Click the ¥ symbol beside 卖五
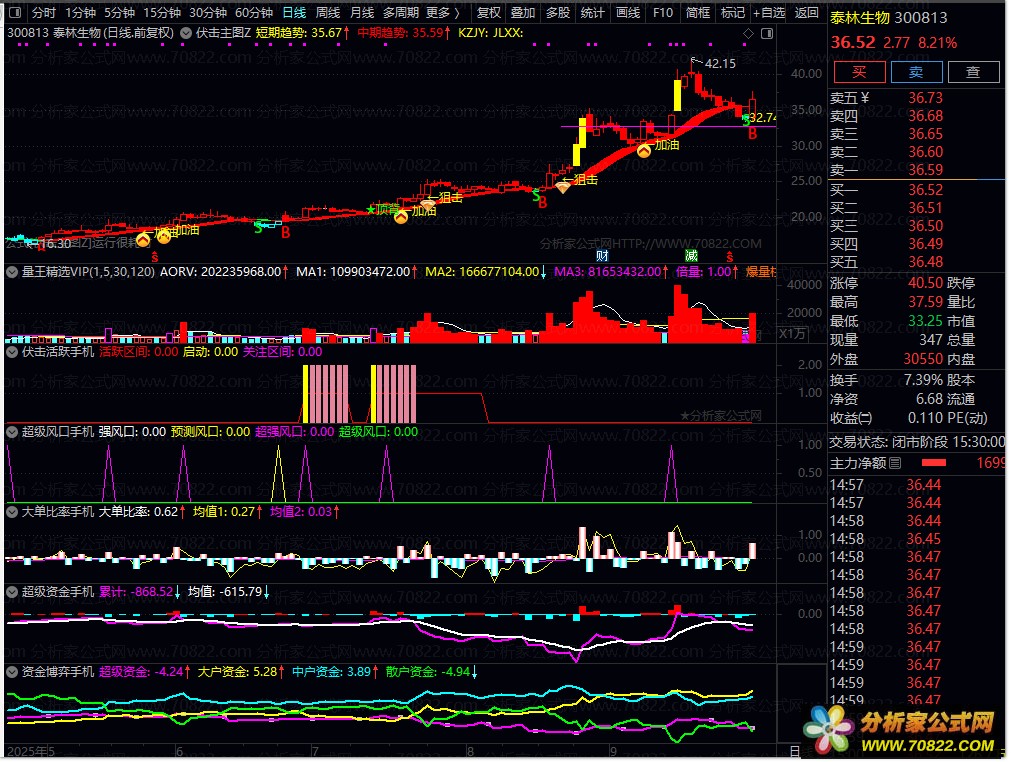This screenshot has width=1011, height=762. (x=865, y=97)
